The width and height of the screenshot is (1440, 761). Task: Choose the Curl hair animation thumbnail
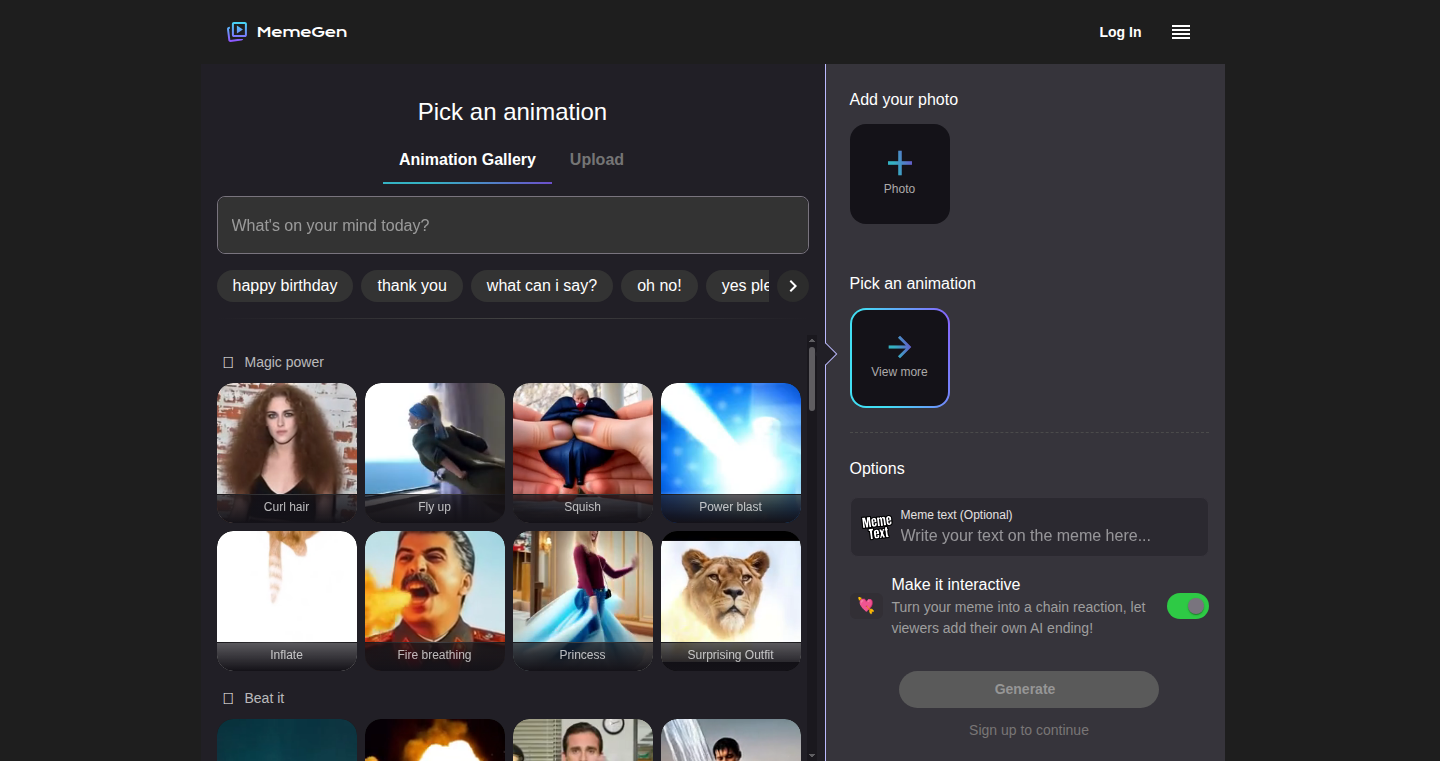[287, 453]
